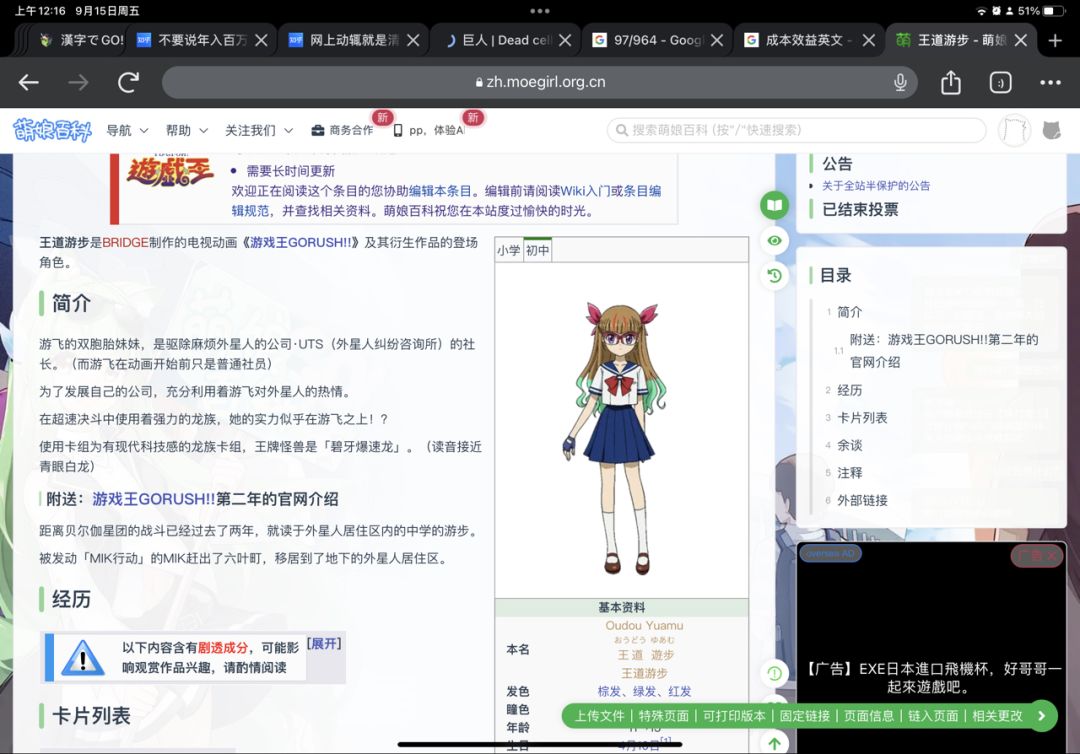Click the browser forward arrow
The height and width of the screenshot is (754, 1080).
pyautogui.click(x=78, y=83)
